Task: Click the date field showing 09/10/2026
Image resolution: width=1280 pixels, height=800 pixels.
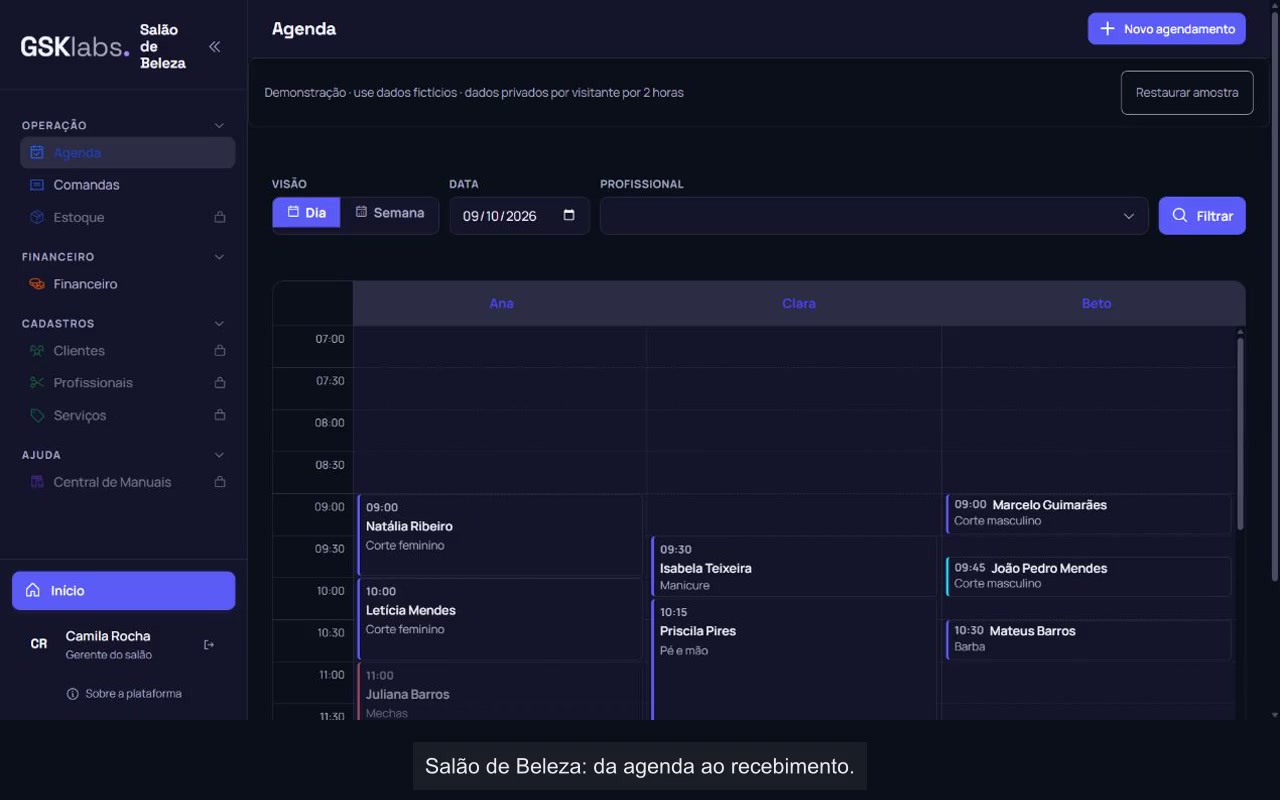Action: click(x=519, y=216)
